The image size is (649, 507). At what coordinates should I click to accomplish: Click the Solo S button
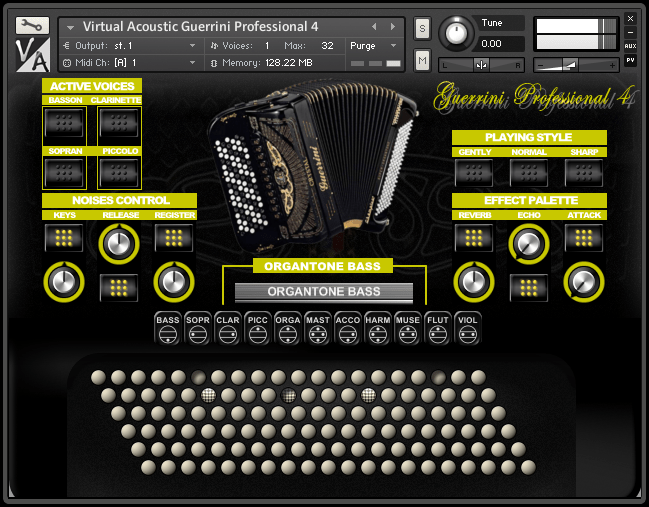tap(422, 29)
